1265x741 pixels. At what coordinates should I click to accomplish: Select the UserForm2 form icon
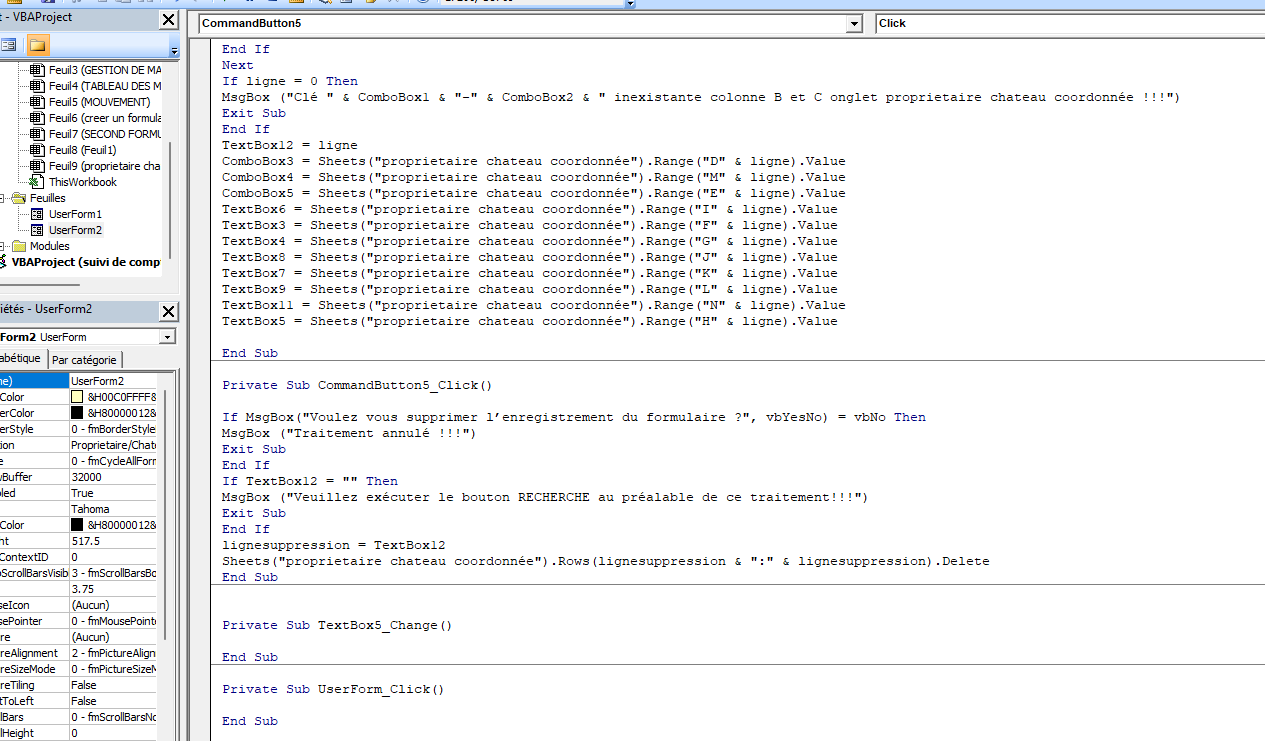[x=37, y=230]
